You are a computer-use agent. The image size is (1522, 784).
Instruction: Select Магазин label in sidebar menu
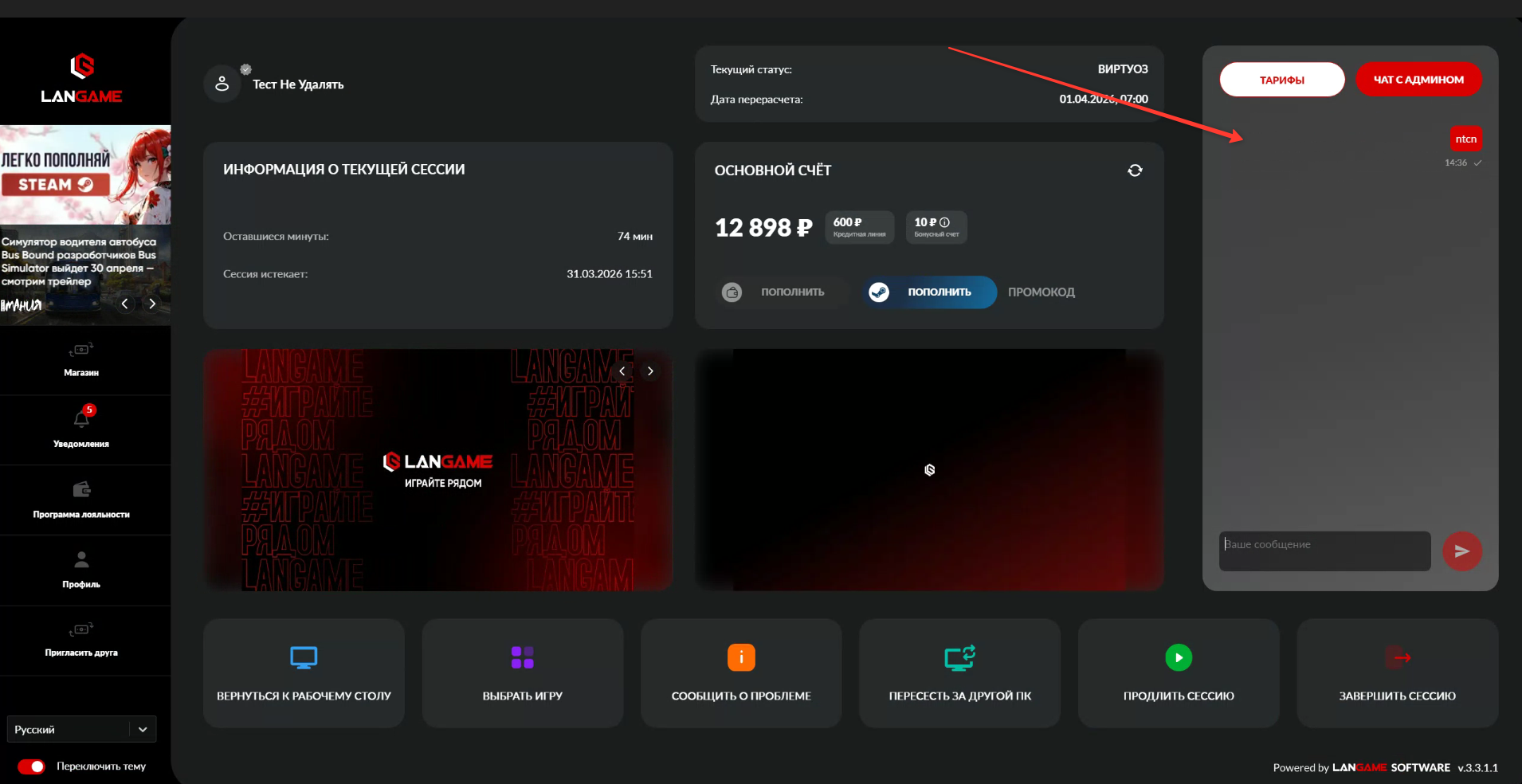click(x=81, y=373)
